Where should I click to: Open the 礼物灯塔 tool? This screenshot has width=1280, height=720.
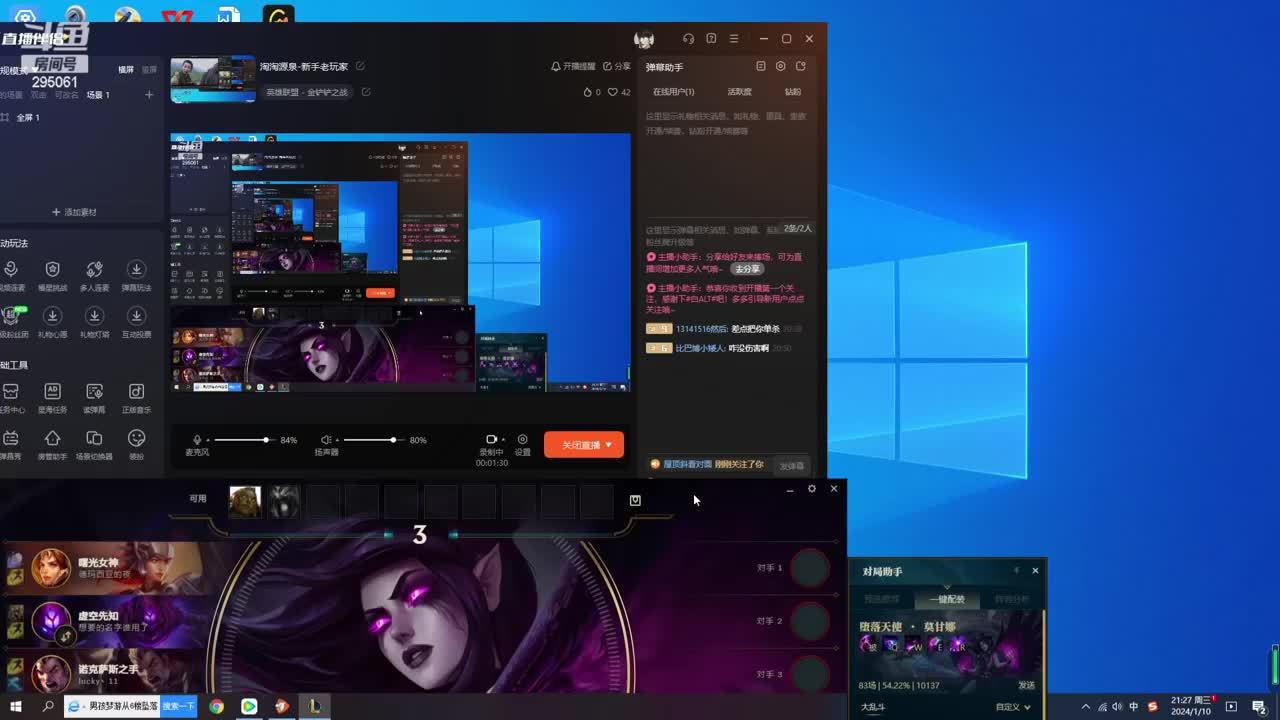click(x=94, y=321)
